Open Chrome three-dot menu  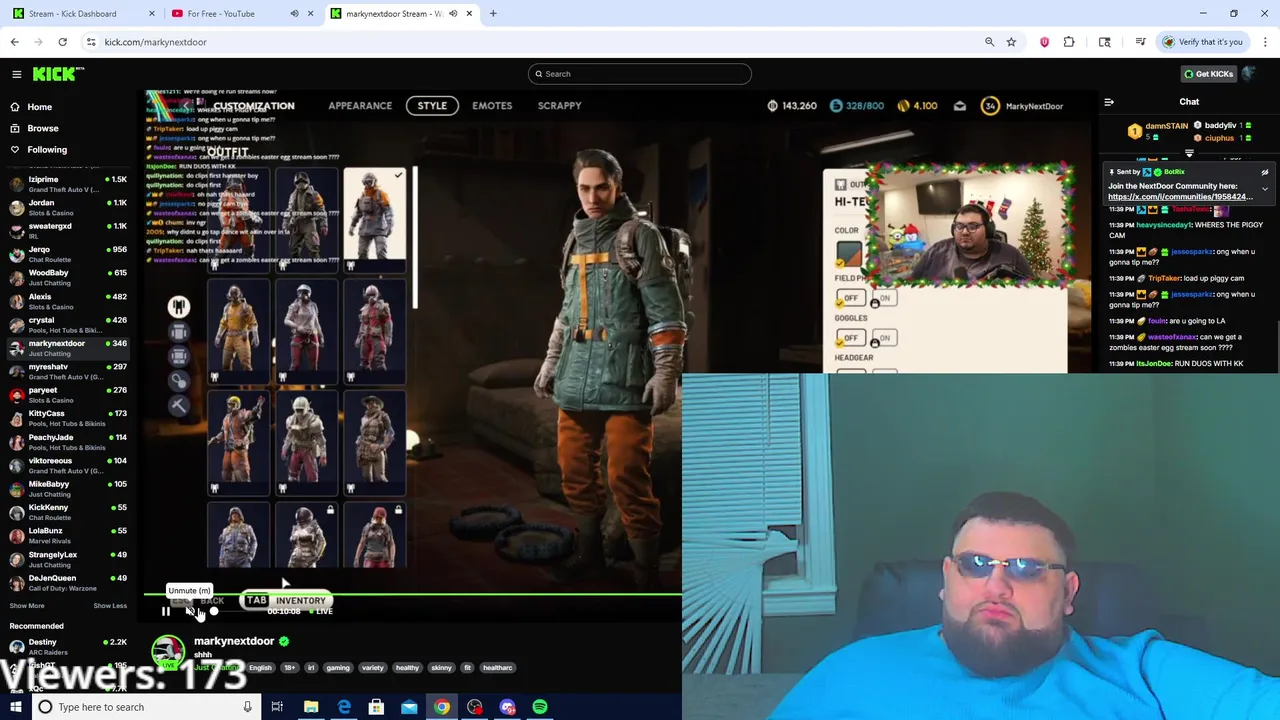pyautogui.click(x=1265, y=42)
